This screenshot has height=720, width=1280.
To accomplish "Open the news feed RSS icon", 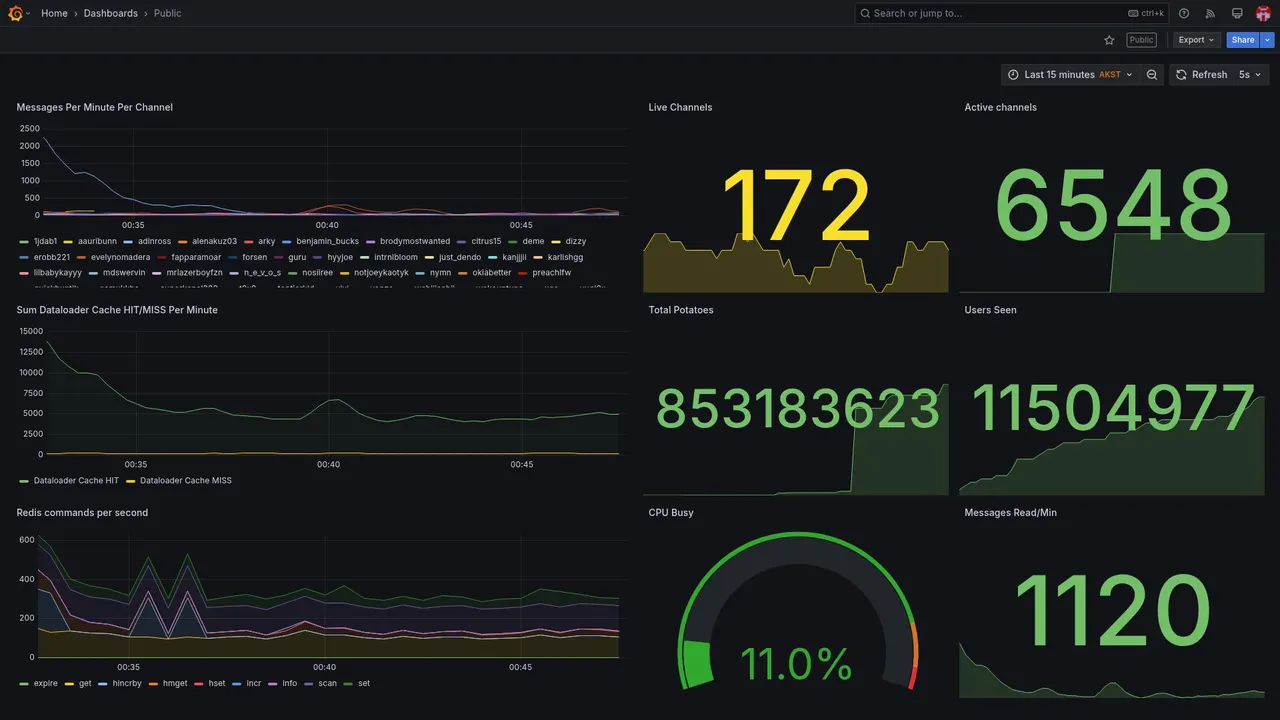I will (1210, 13).
